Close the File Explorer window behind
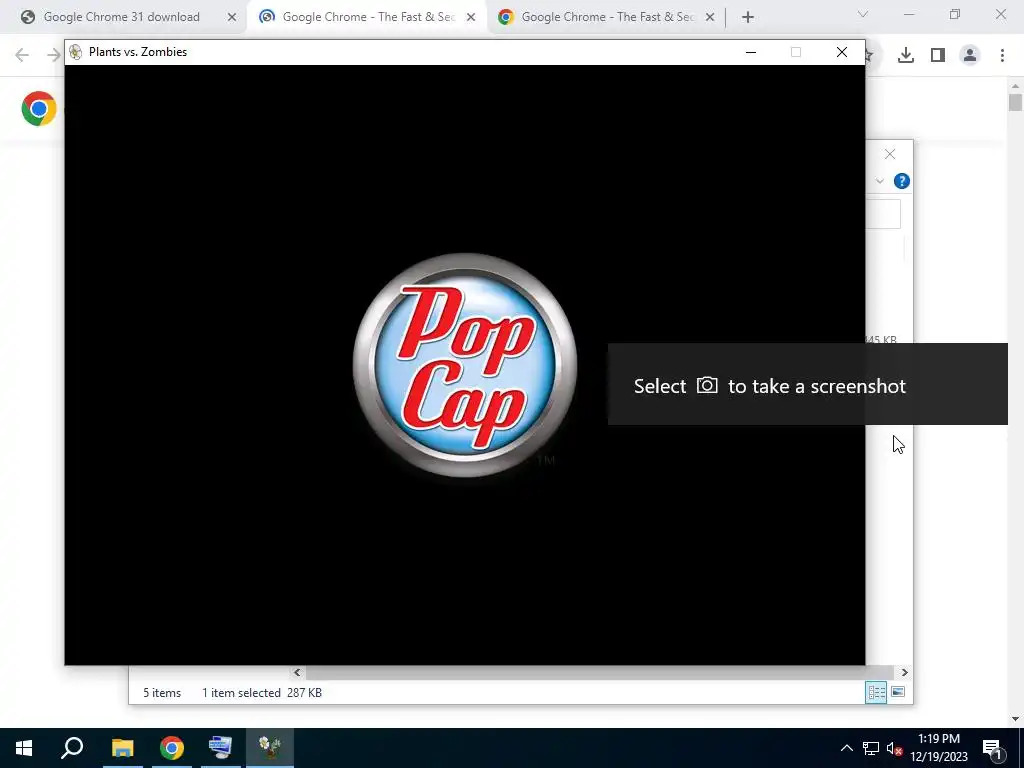 pyautogui.click(x=889, y=154)
